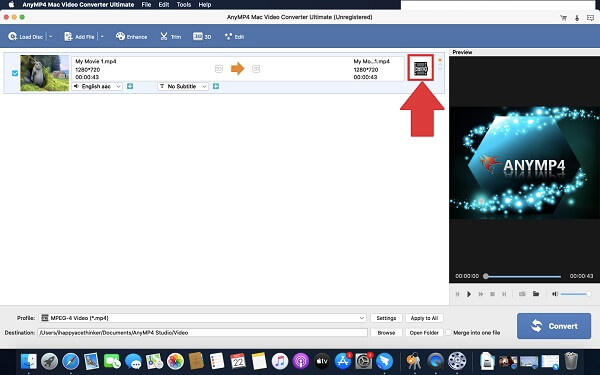Expand the Profile MPEG-4 Video dropdown
The image size is (600, 375).
[x=203, y=318]
